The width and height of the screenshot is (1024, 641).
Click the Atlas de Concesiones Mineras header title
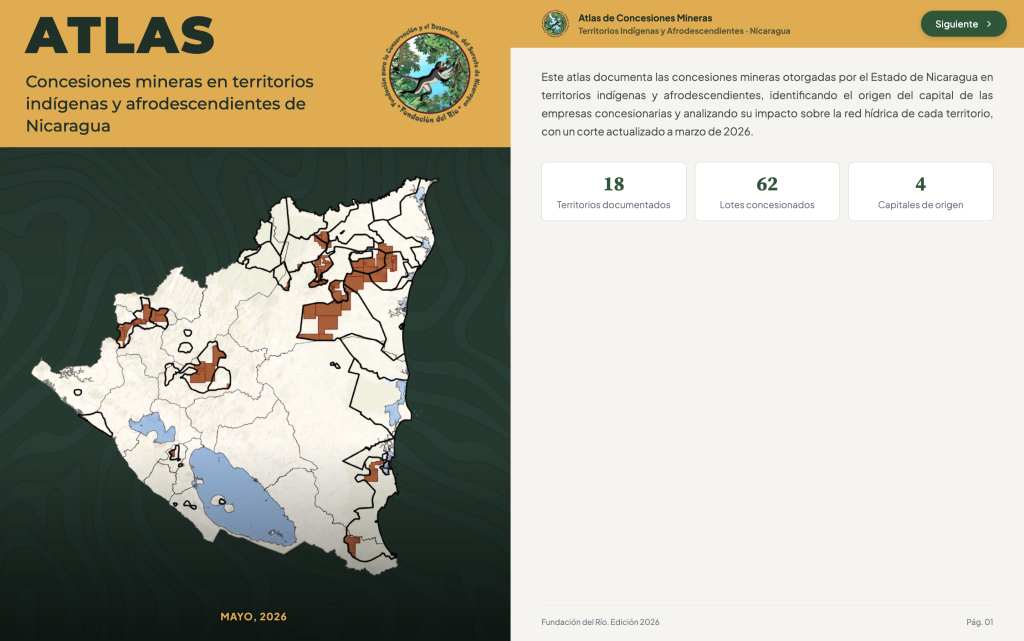coord(645,18)
